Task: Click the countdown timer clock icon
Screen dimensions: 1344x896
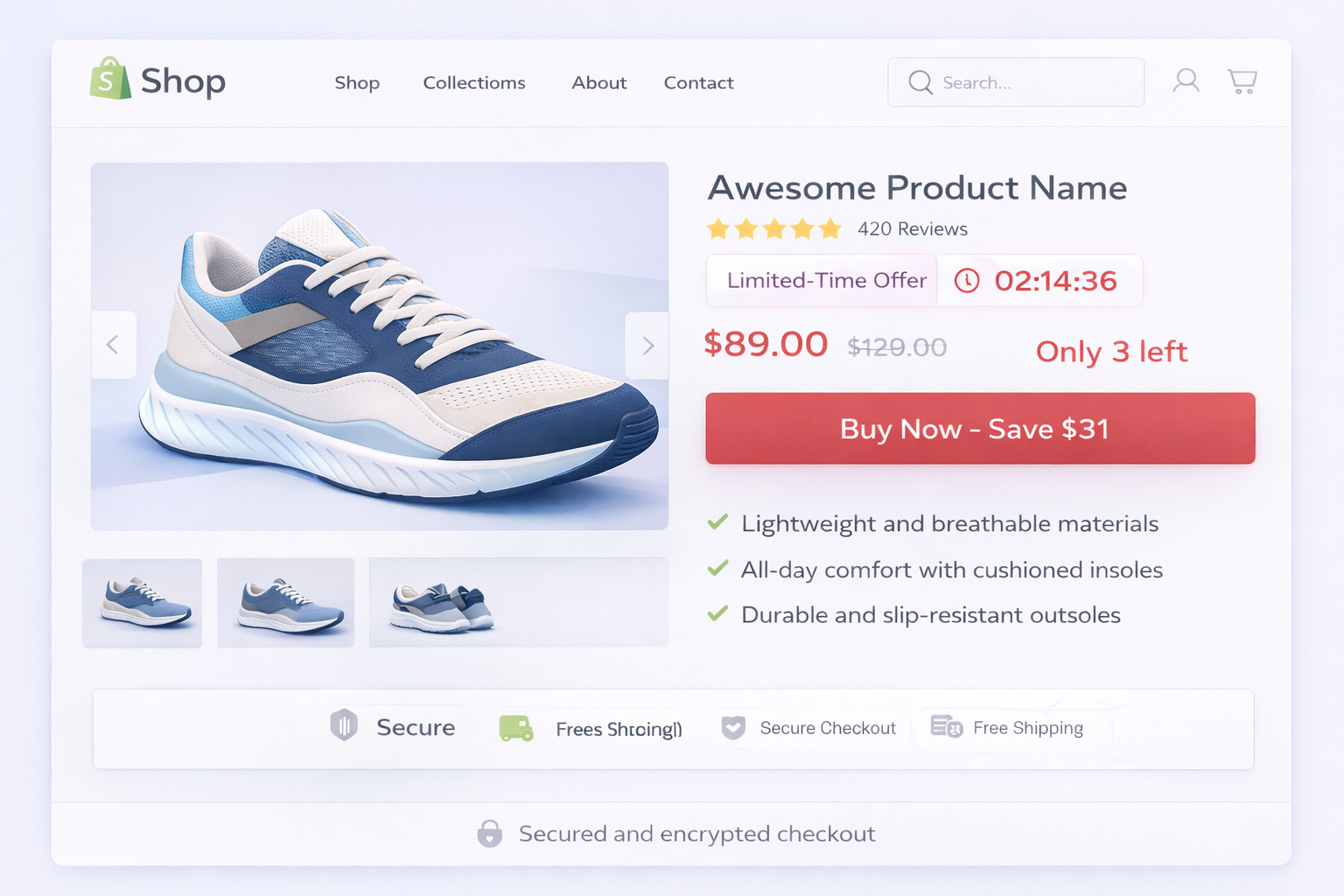Action: [966, 281]
